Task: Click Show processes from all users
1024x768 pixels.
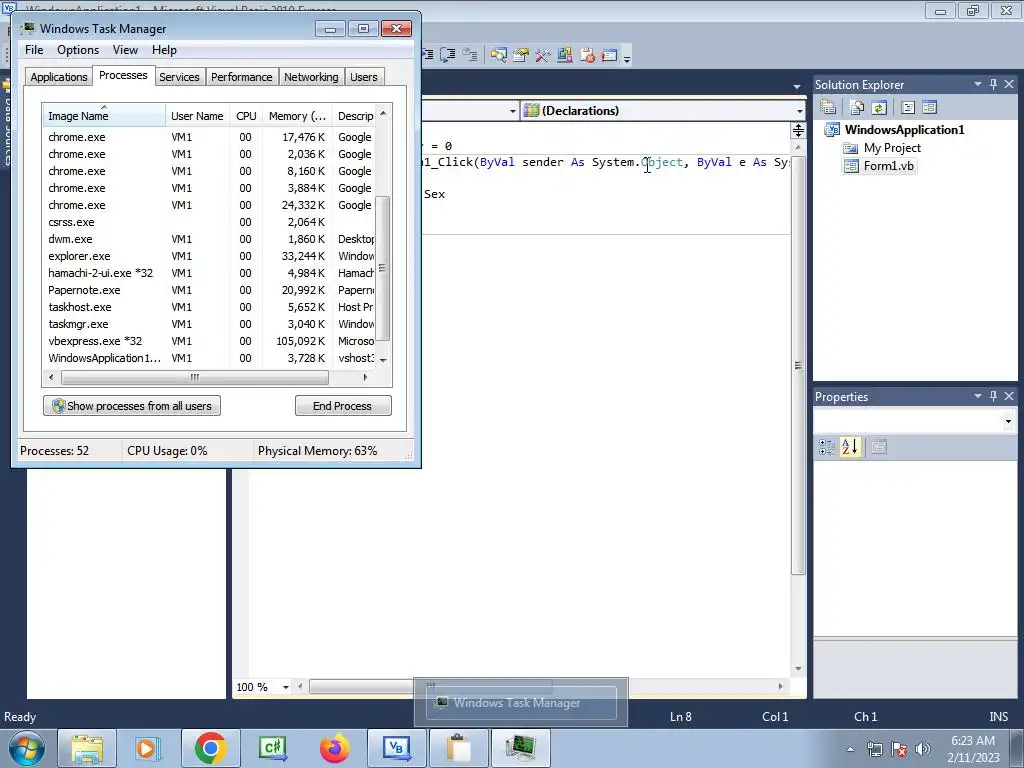Action: [x=132, y=406]
